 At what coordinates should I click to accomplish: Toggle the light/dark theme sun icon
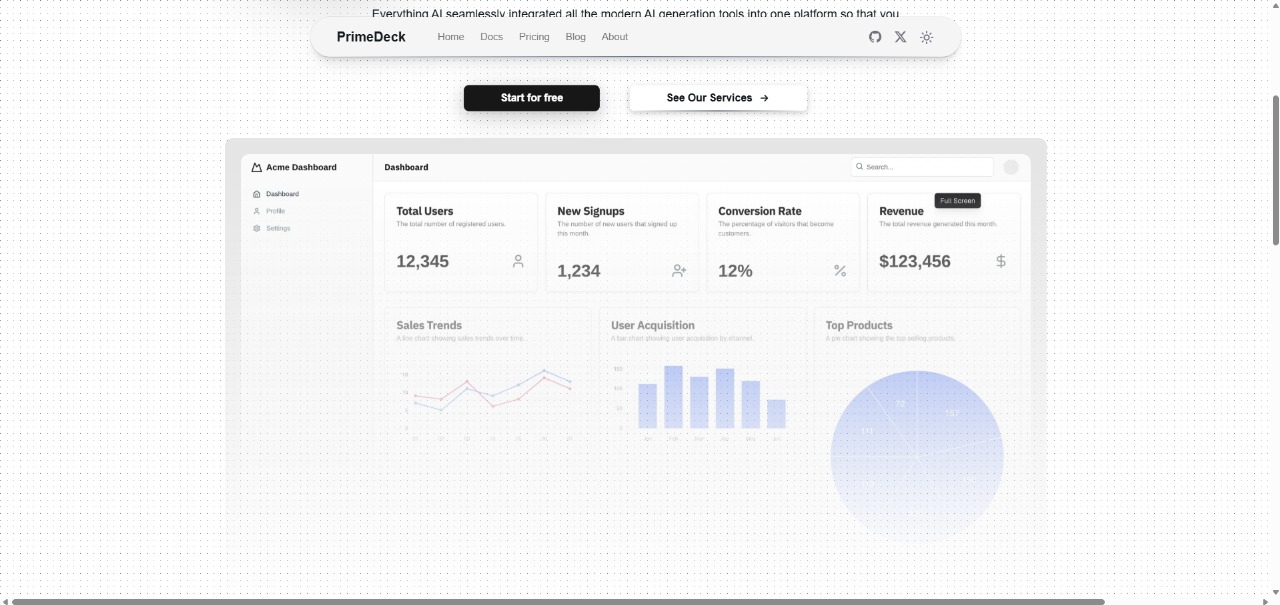coord(927,37)
